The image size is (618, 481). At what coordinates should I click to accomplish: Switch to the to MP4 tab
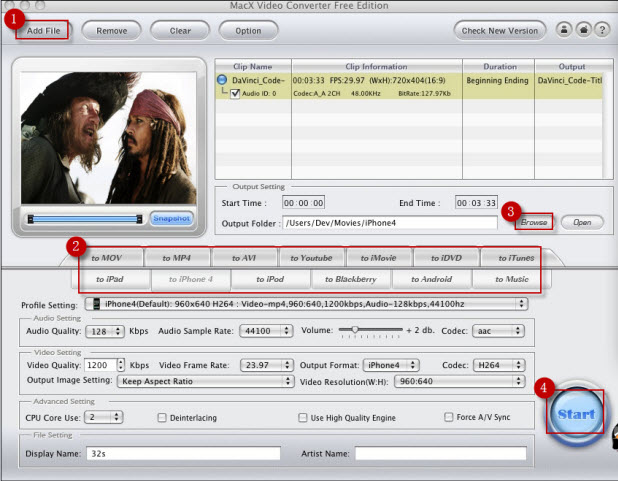[x=177, y=258]
